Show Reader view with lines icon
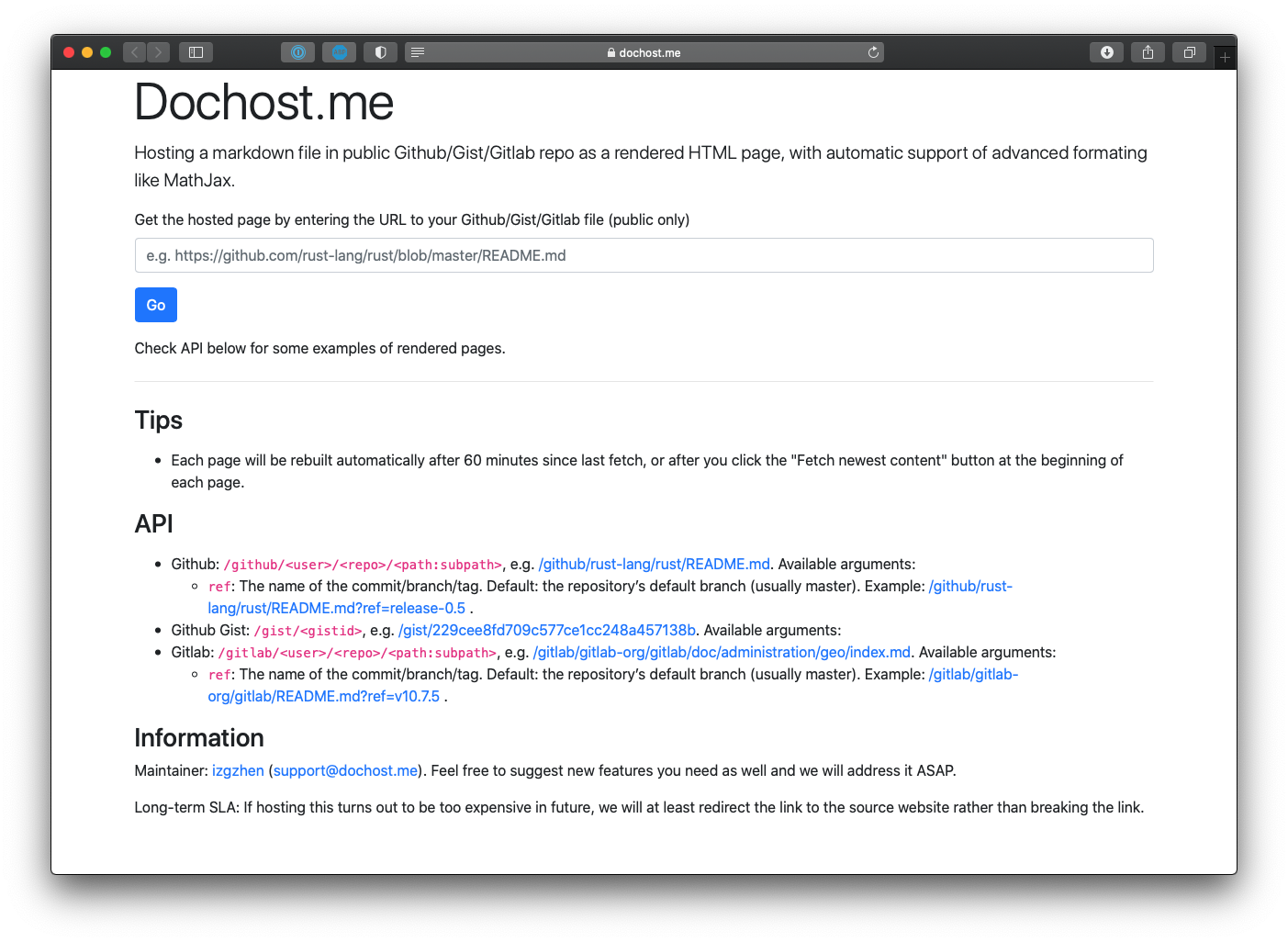This screenshot has width=1288, height=942. [x=418, y=52]
